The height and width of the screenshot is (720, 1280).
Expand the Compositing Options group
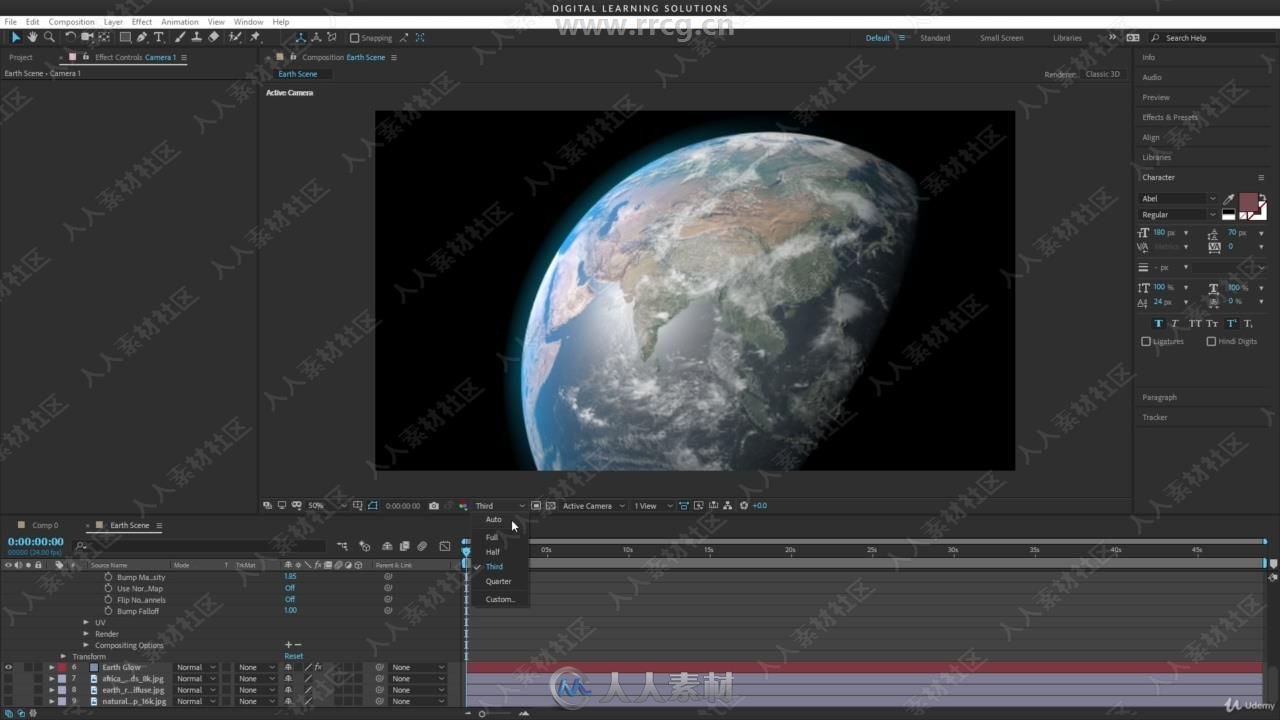coord(86,645)
